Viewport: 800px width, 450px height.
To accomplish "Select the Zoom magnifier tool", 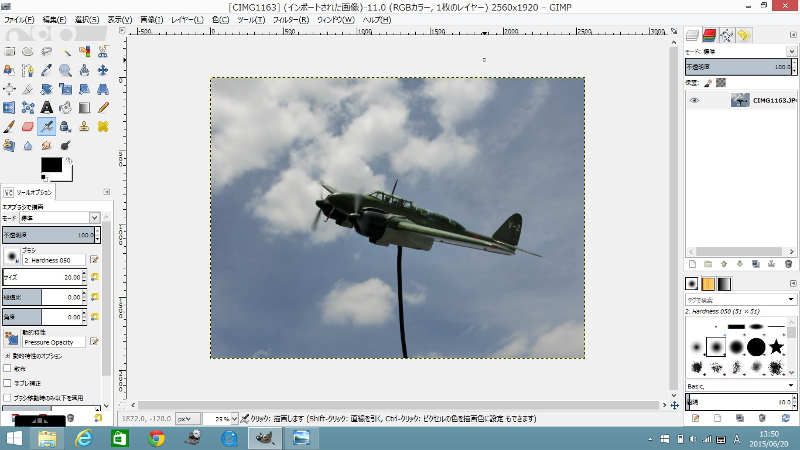I will point(65,70).
